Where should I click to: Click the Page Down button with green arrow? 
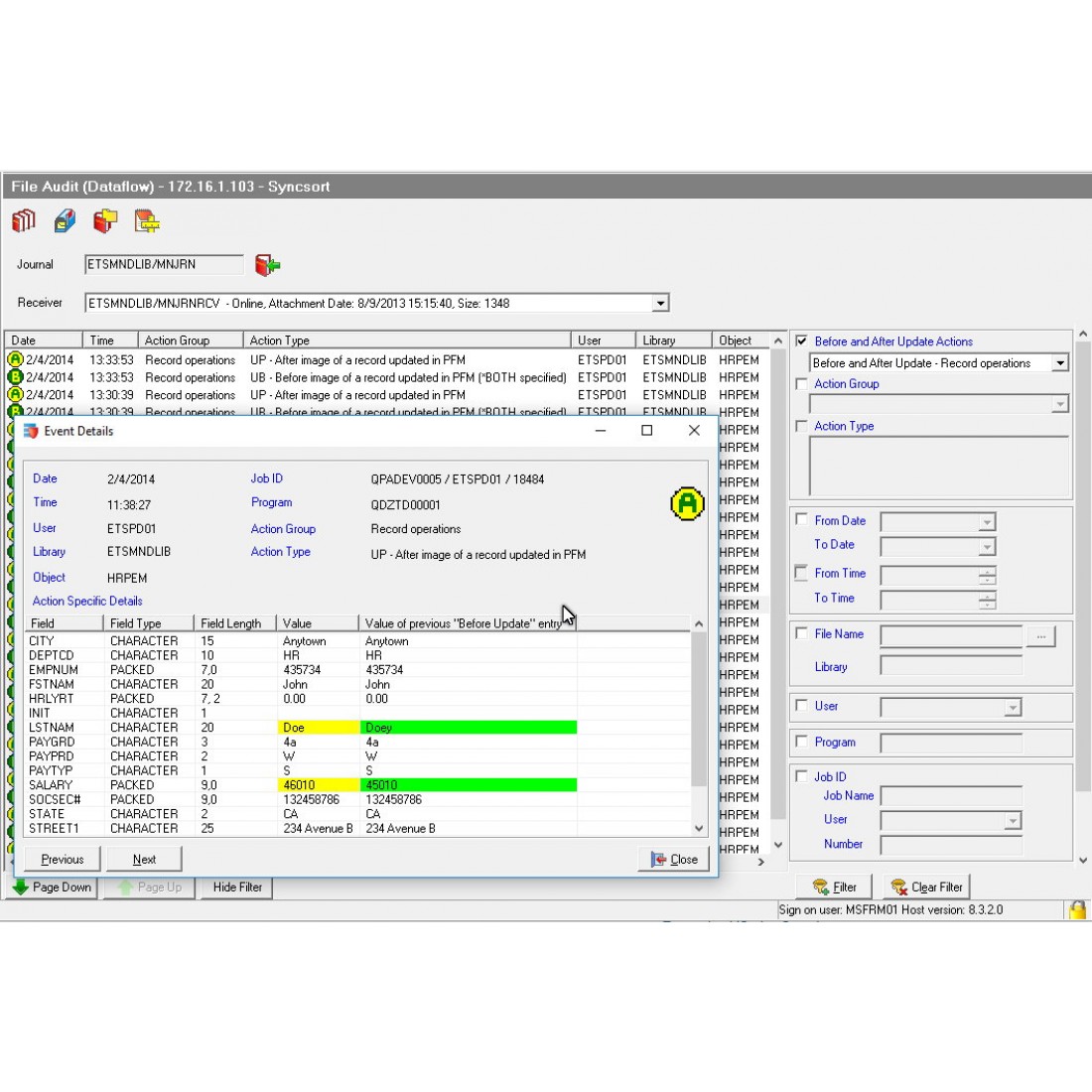pyautogui.click(x=54, y=887)
